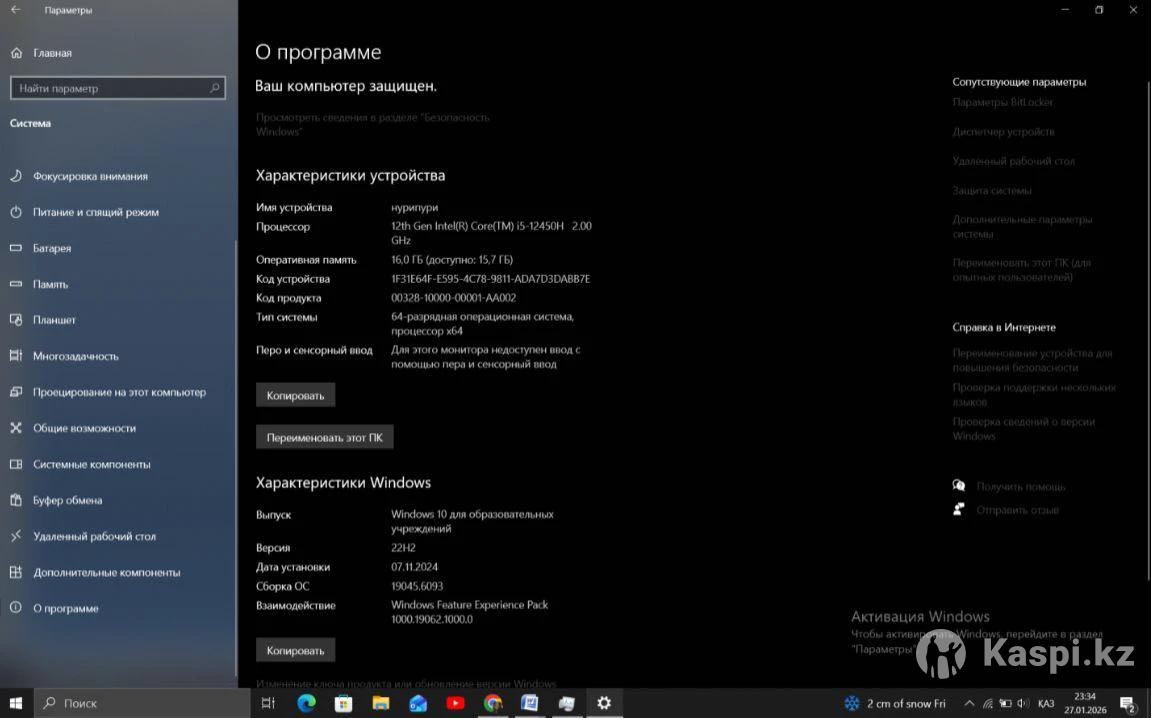
Task: Go back with the top-left arrow
Action: coord(15,10)
